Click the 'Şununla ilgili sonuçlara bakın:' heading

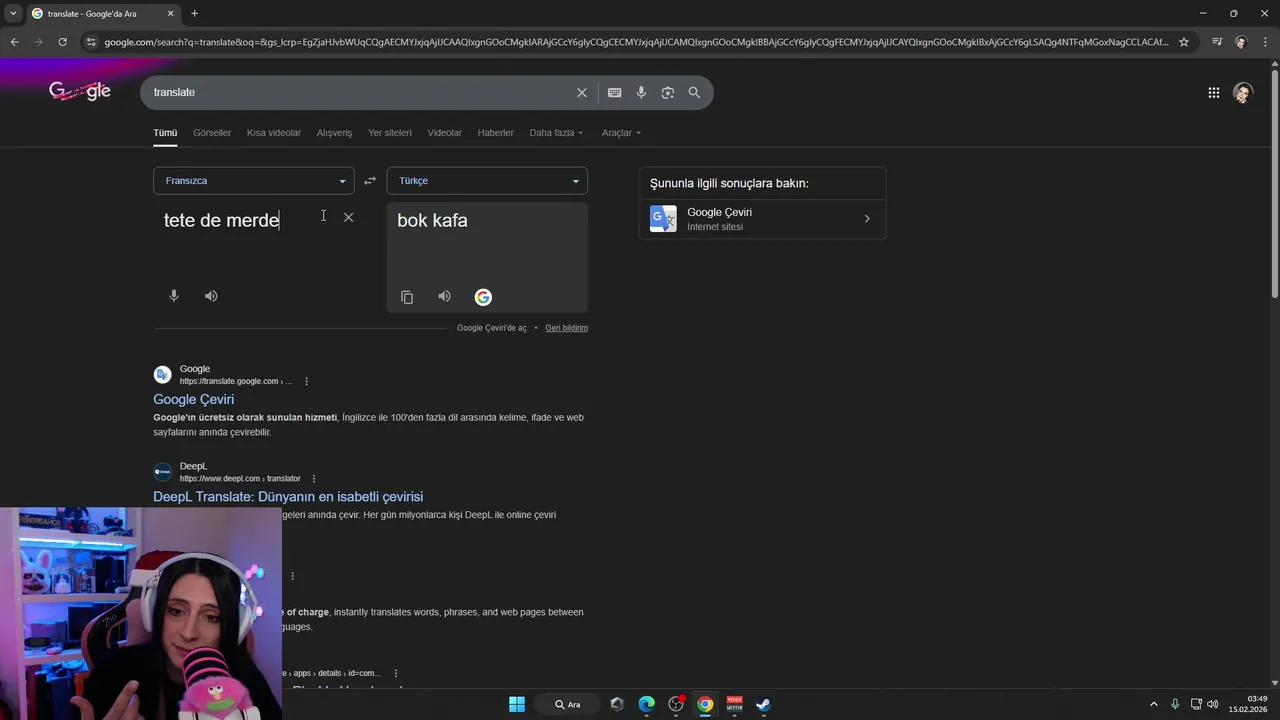(x=729, y=184)
